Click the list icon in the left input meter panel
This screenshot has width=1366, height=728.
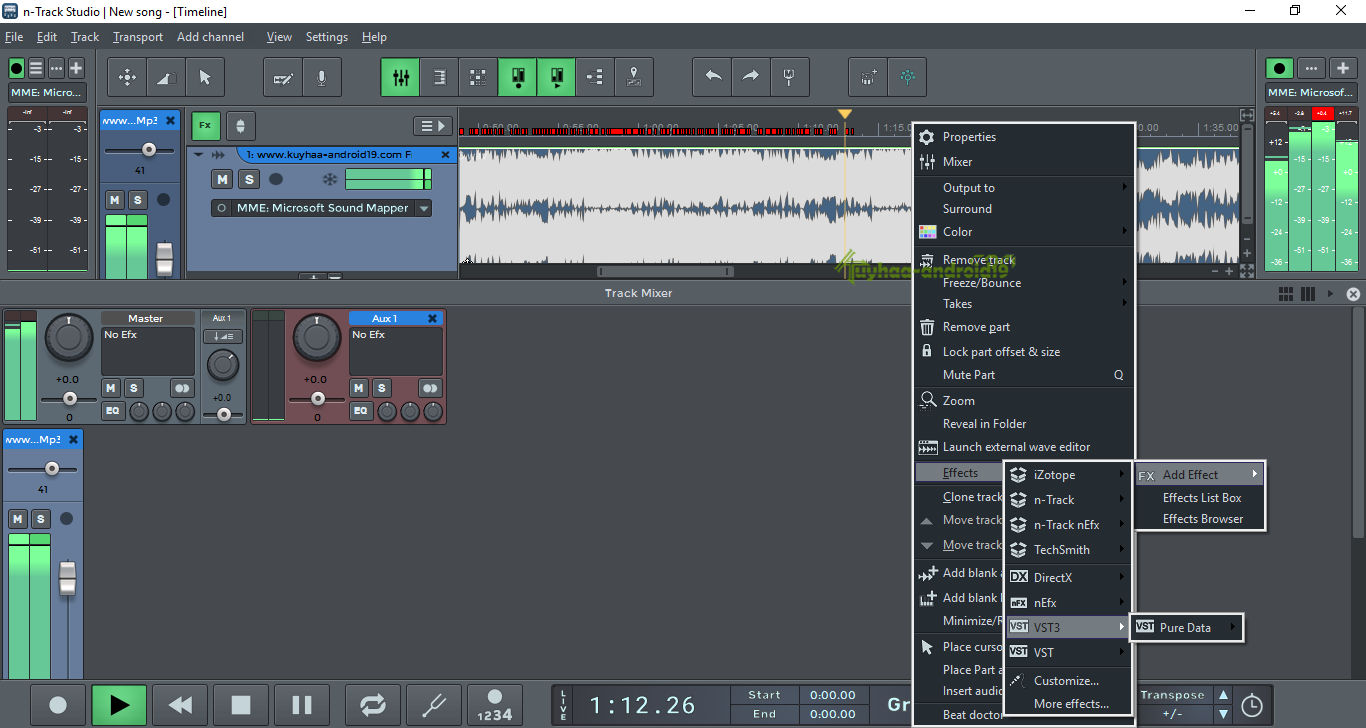[x=36, y=68]
